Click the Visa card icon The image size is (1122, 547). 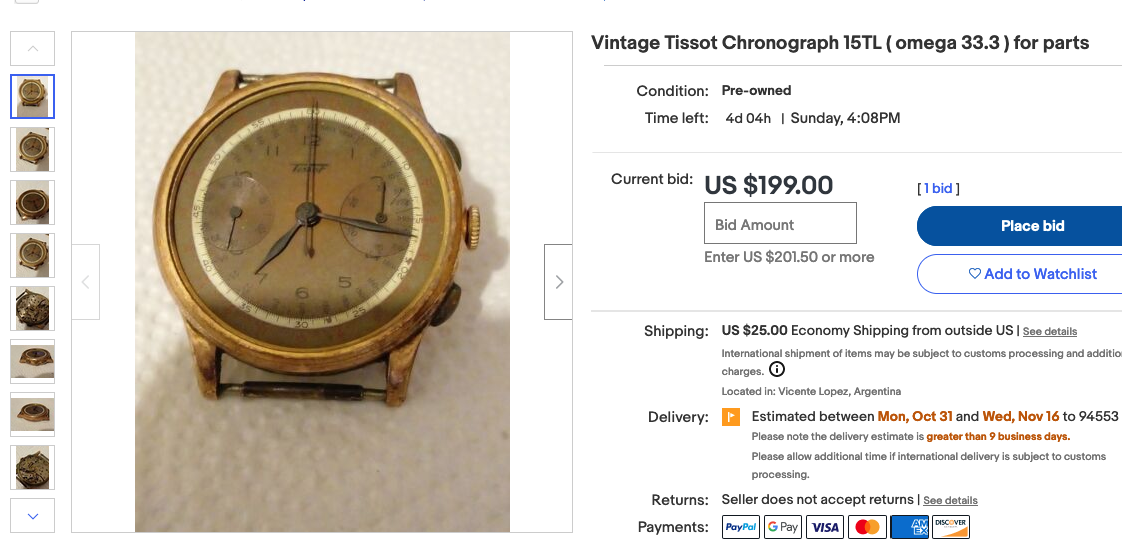[825, 527]
